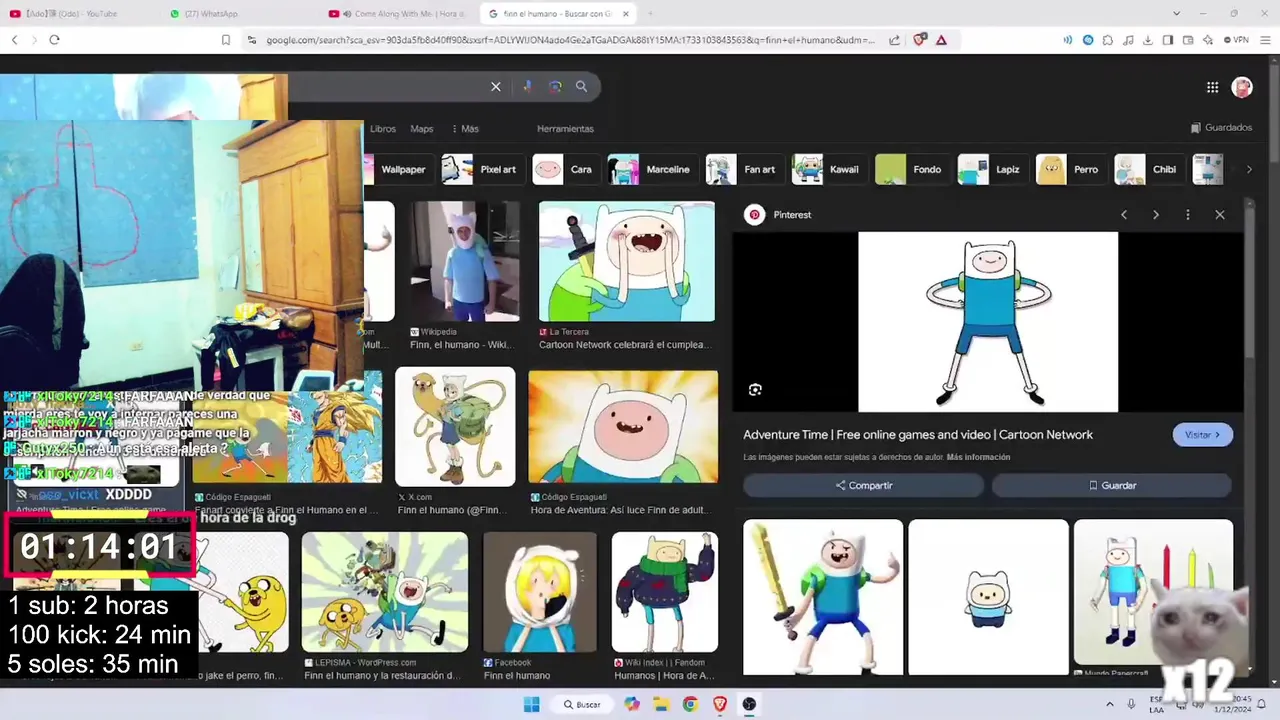The width and height of the screenshot is (1280, 720).
Task: Open related tiny chibi Finn image
Action: [x=988, y=597]
